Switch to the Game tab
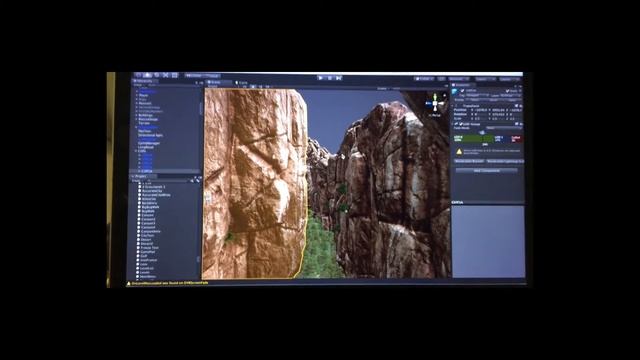Image resolution: width=640 pixels, height=360 pixels. click(242, 82)
